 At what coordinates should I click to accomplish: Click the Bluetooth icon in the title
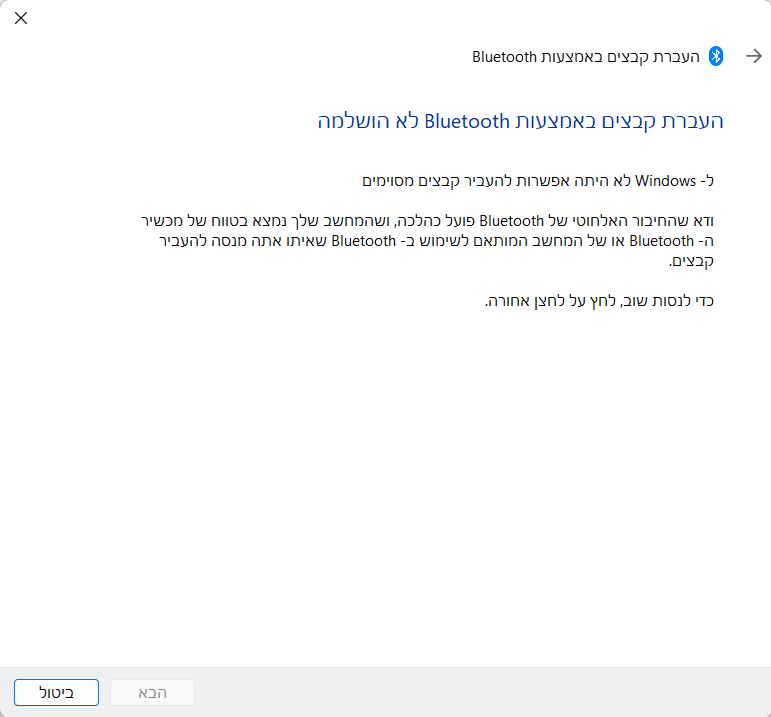pos(716,56)
